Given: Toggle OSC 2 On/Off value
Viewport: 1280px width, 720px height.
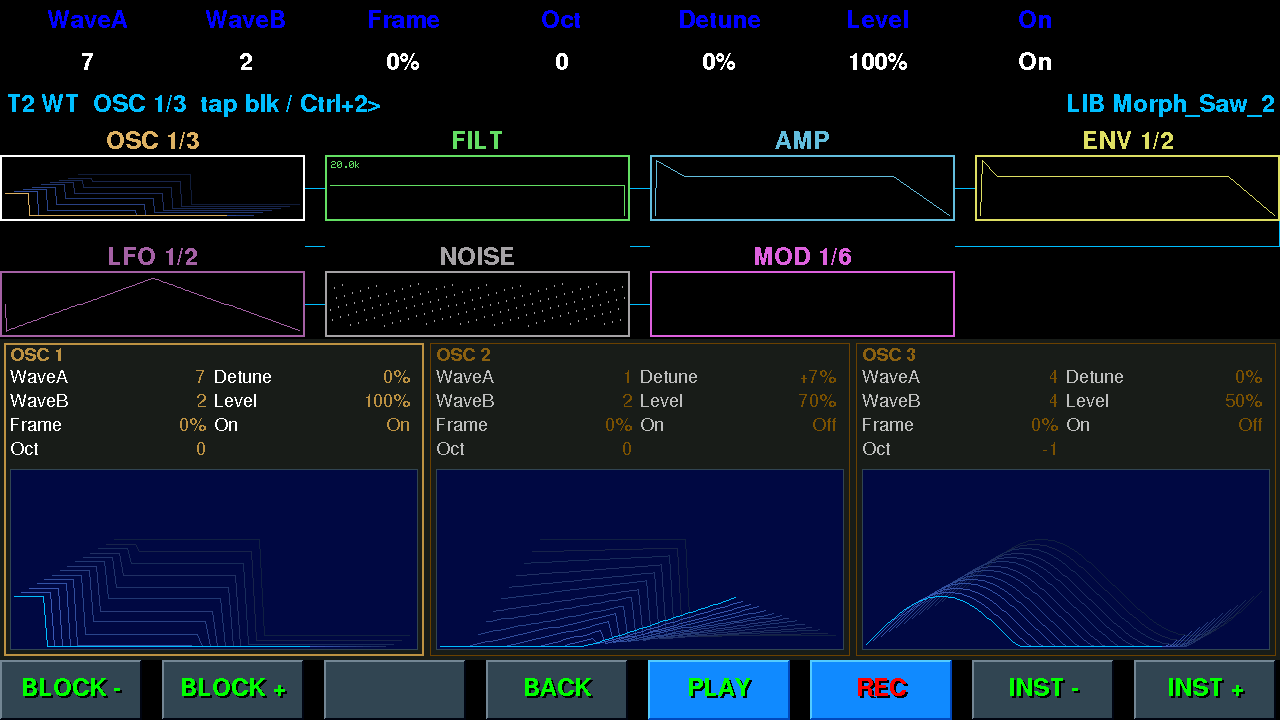Looking at the screenshot, I should 824,425.
